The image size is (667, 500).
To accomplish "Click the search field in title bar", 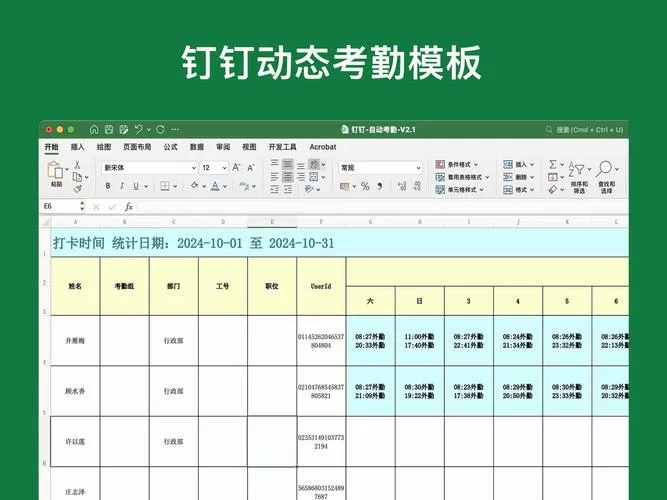I will coord(586,130).
